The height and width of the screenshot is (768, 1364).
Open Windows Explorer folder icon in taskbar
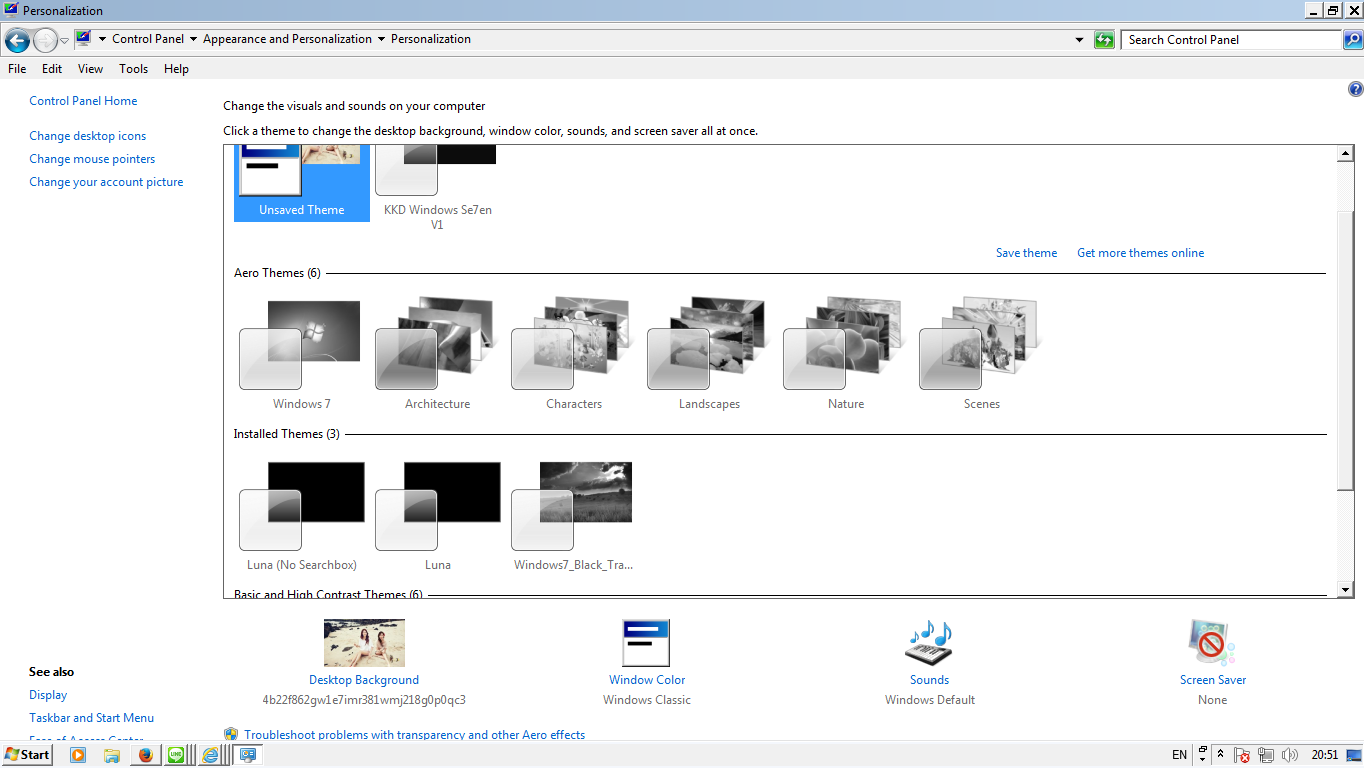pyautogui.click(x=112, y=755)
